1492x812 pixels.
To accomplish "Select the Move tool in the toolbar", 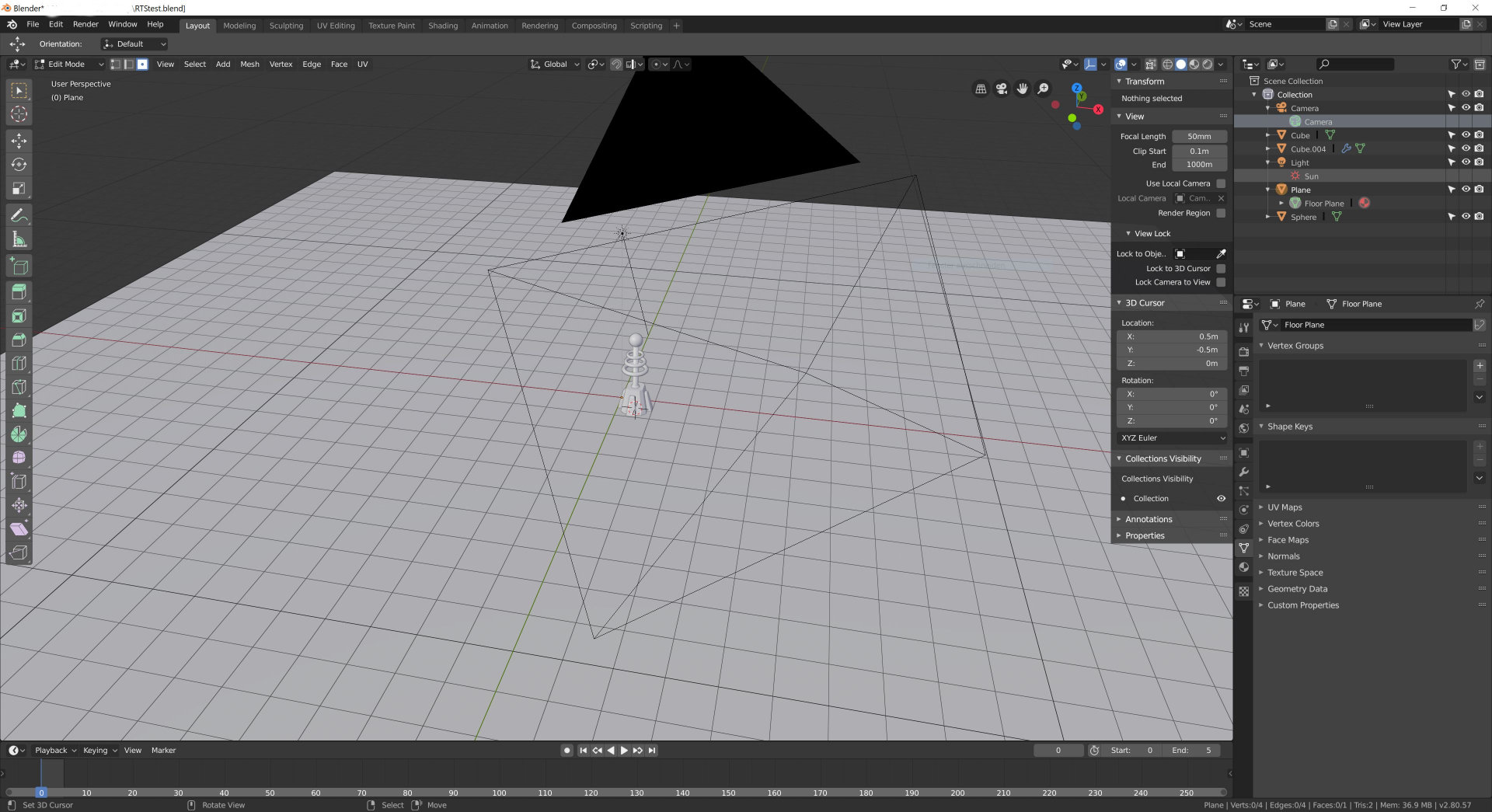I will click(x=19, y=141).
